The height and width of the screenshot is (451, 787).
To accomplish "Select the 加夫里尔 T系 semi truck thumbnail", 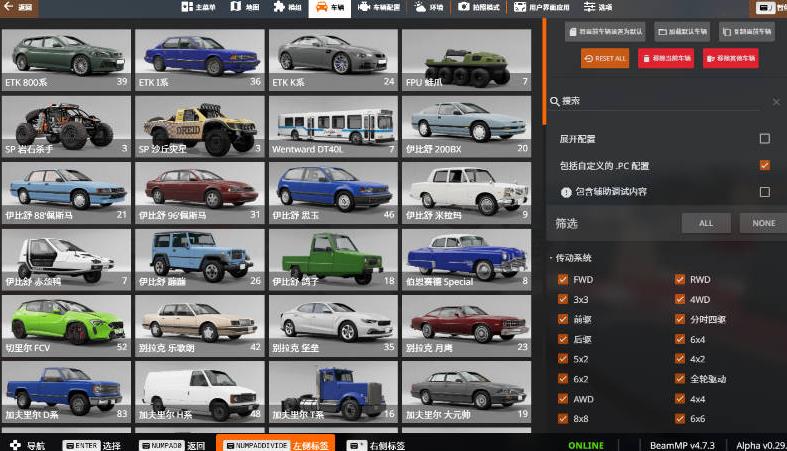I will pyautogui.click(x=333, y=392).
